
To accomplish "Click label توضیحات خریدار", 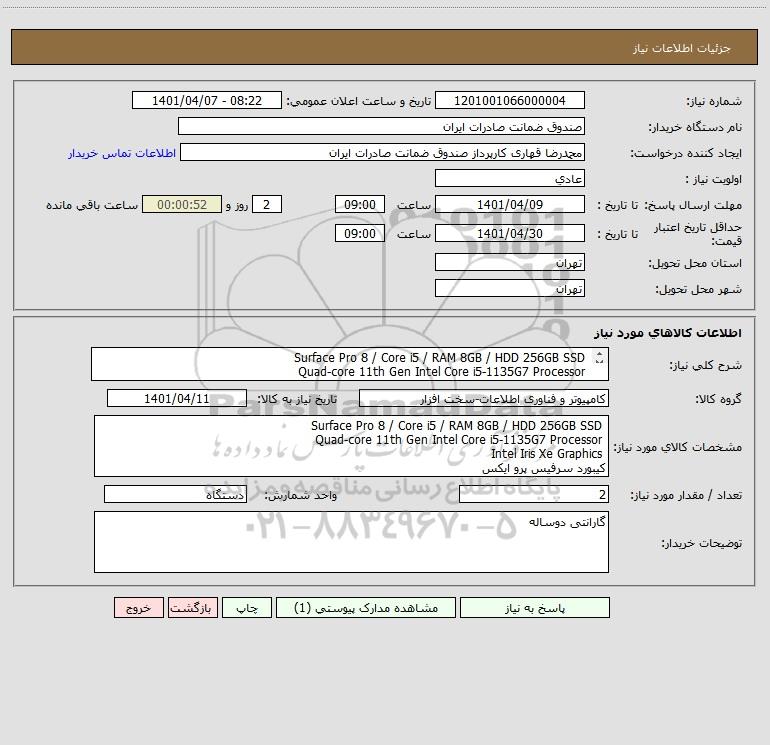I will [701, 543].
